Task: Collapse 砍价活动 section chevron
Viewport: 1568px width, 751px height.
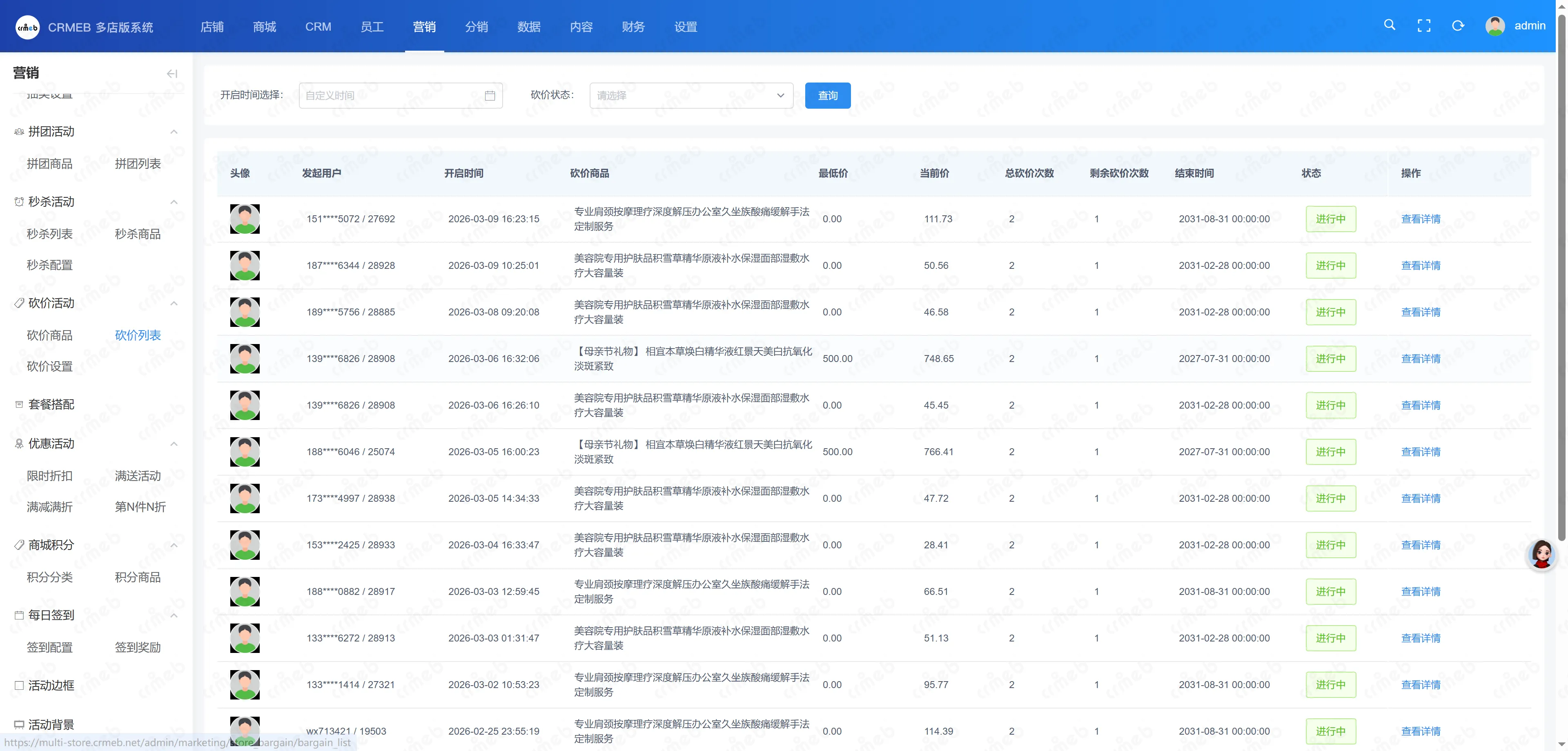Action: (174, 303)
